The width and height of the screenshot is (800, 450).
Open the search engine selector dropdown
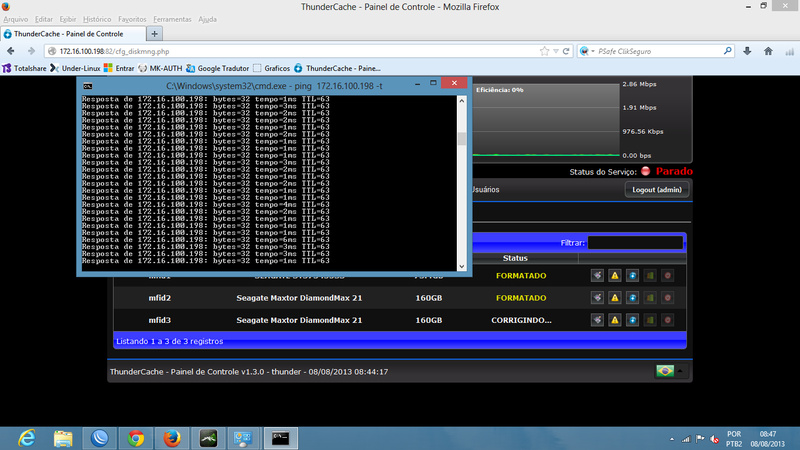click(587, 51)
